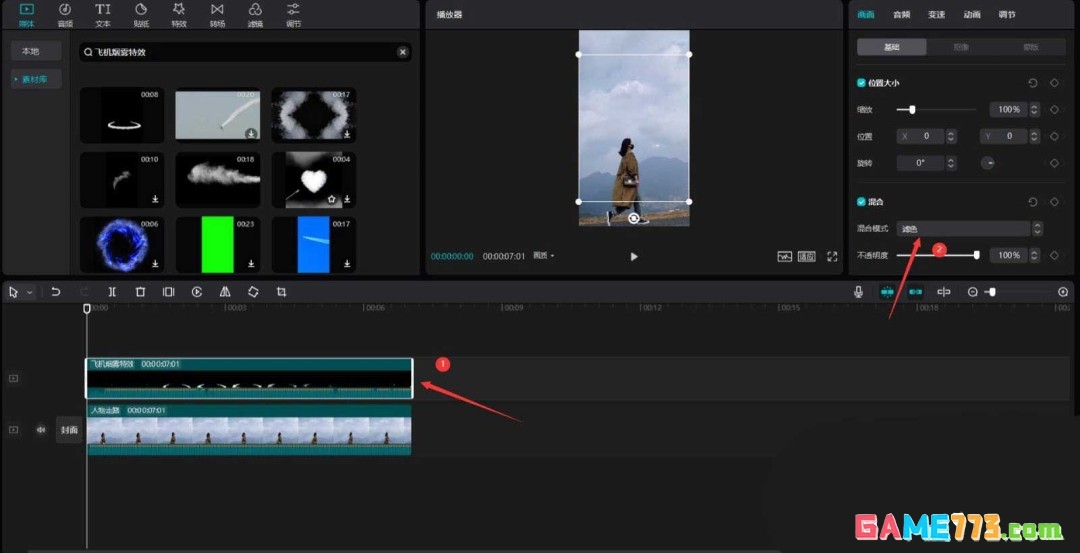Click the split clip tool in timeline toolbar

click(112, 292)
